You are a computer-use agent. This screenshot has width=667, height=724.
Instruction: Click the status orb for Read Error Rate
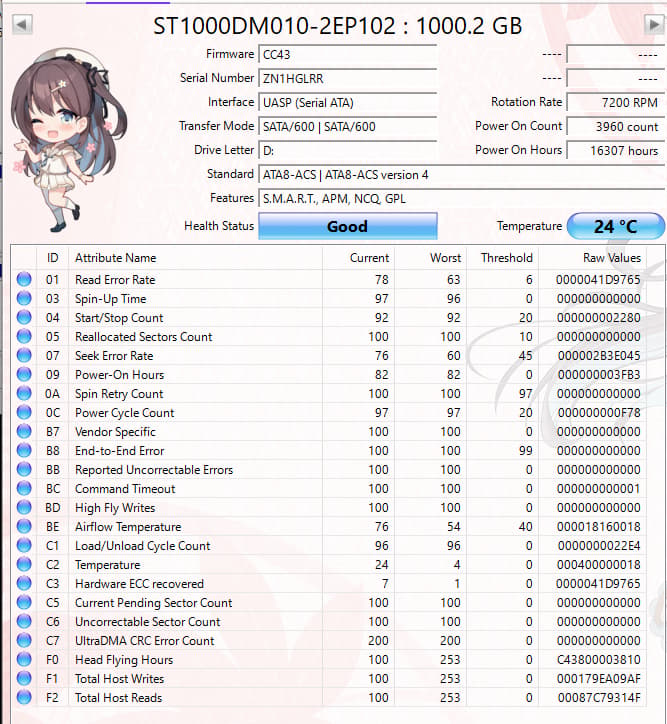click(x=24, y=279)
